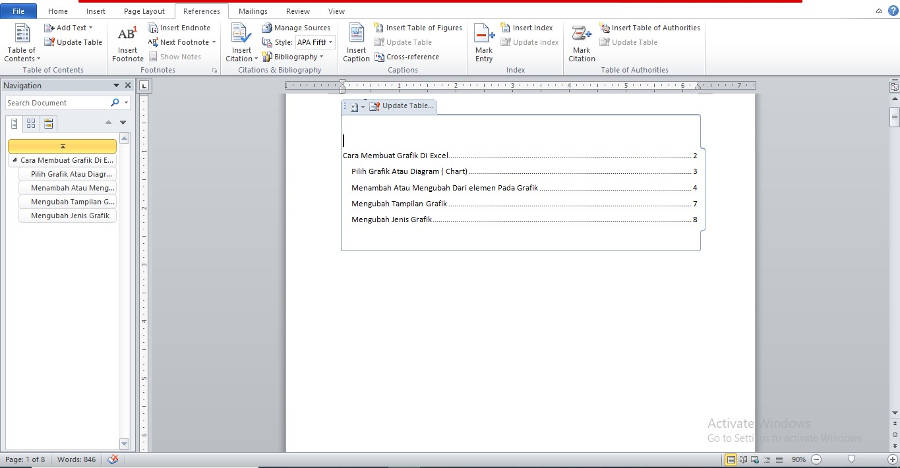900x468 pixels.
Task: Select the Pilih Grafik Atau Diagr... heading
Action: point(68,174)
